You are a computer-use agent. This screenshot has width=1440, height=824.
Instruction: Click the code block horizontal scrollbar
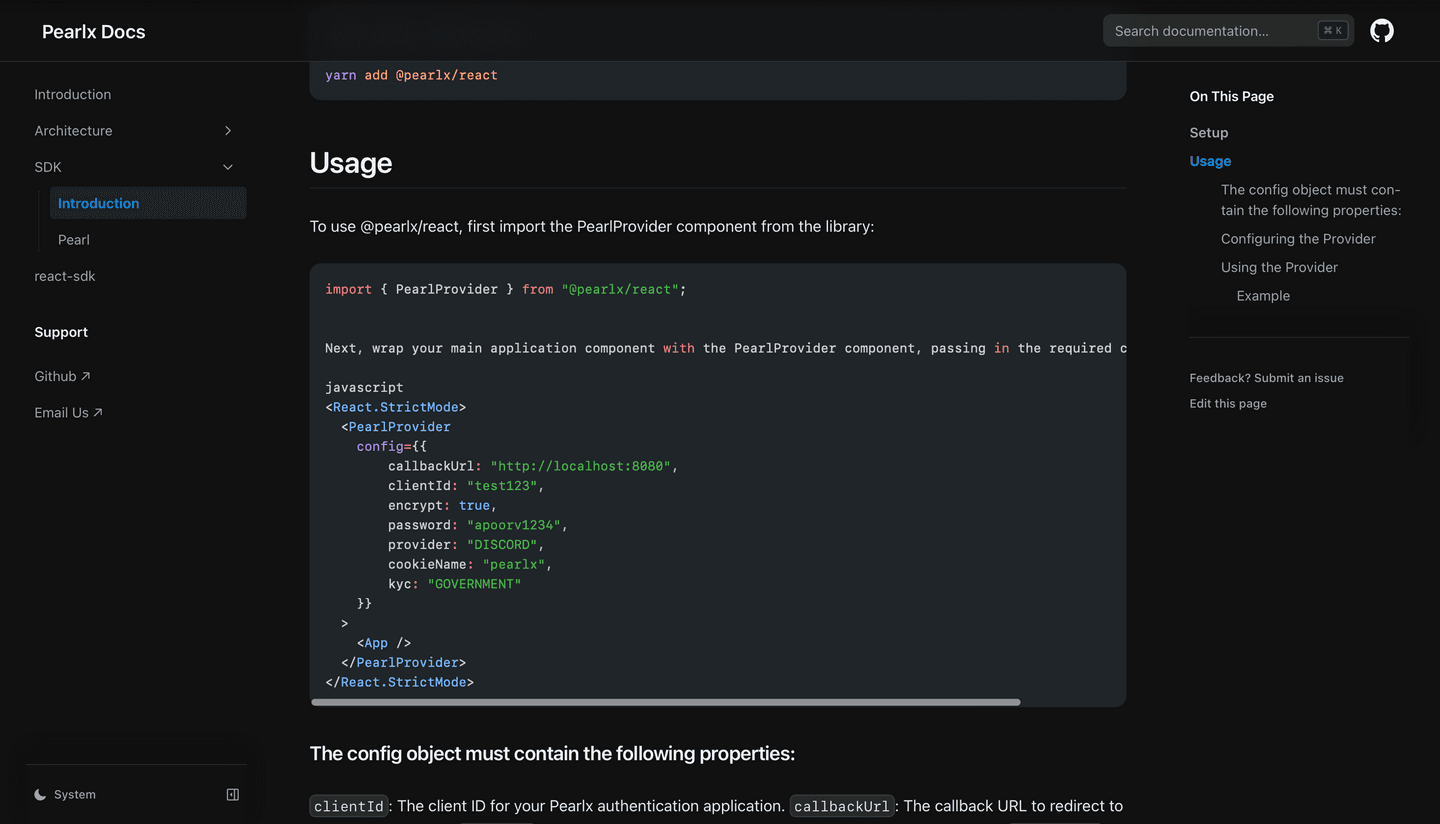click(666, 702)
